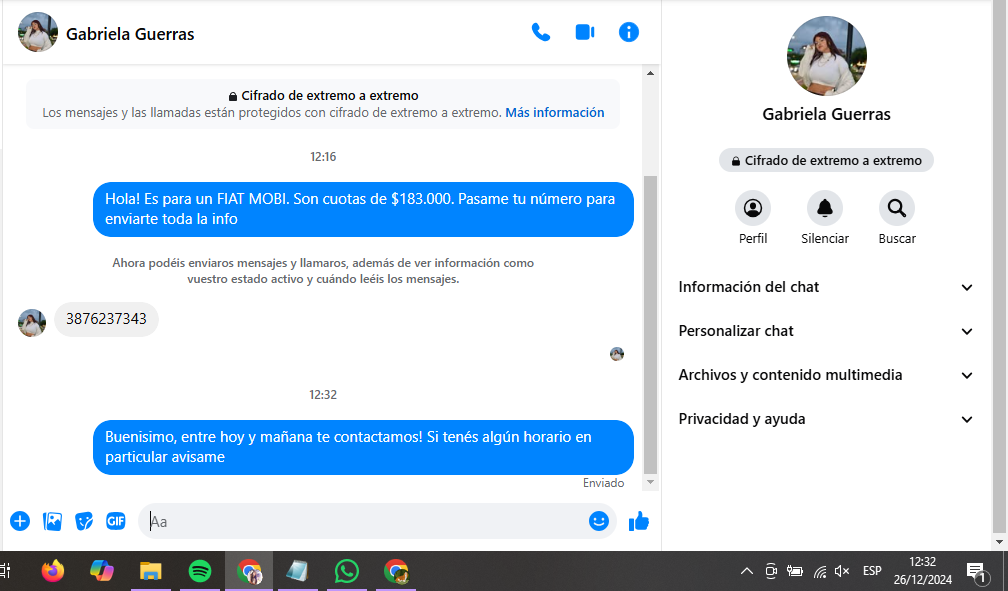Expand Personalizar chat section
Viewport: 1008px width, 591px height.
(826, 331)
